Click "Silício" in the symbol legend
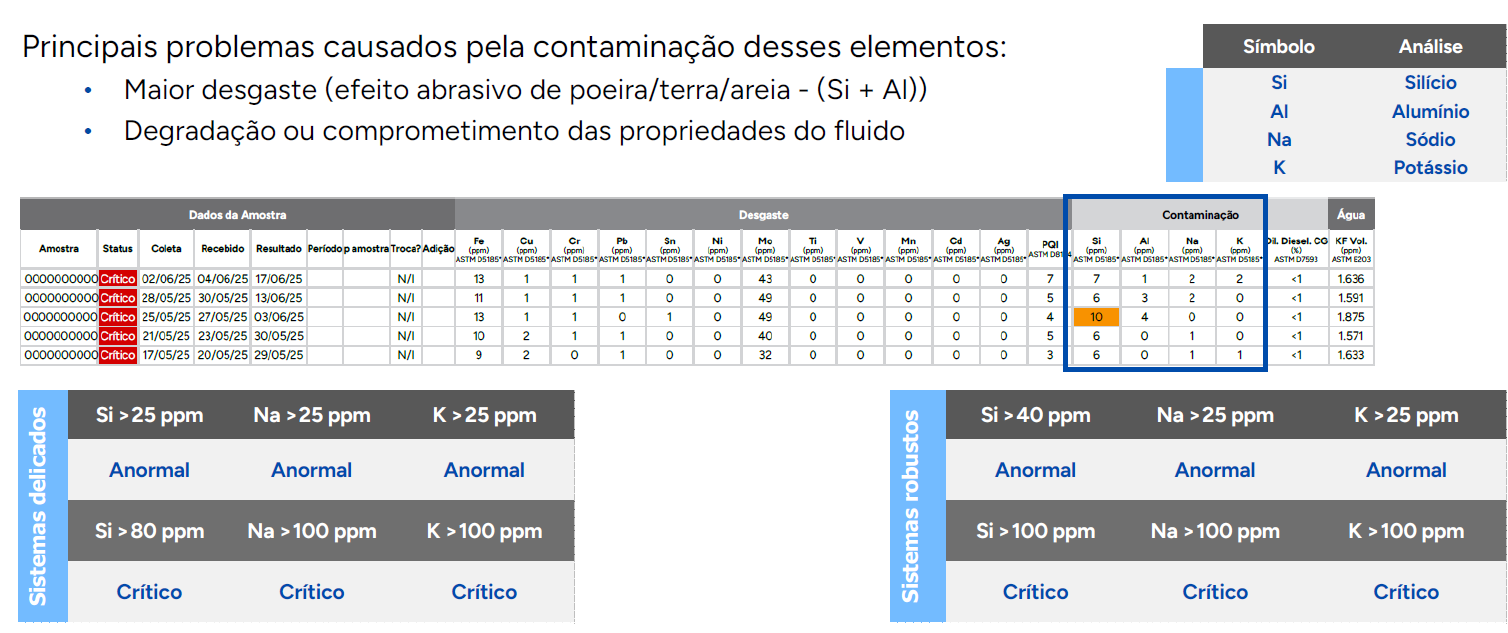The image size is (1508, 633). tap(1430, 83)
